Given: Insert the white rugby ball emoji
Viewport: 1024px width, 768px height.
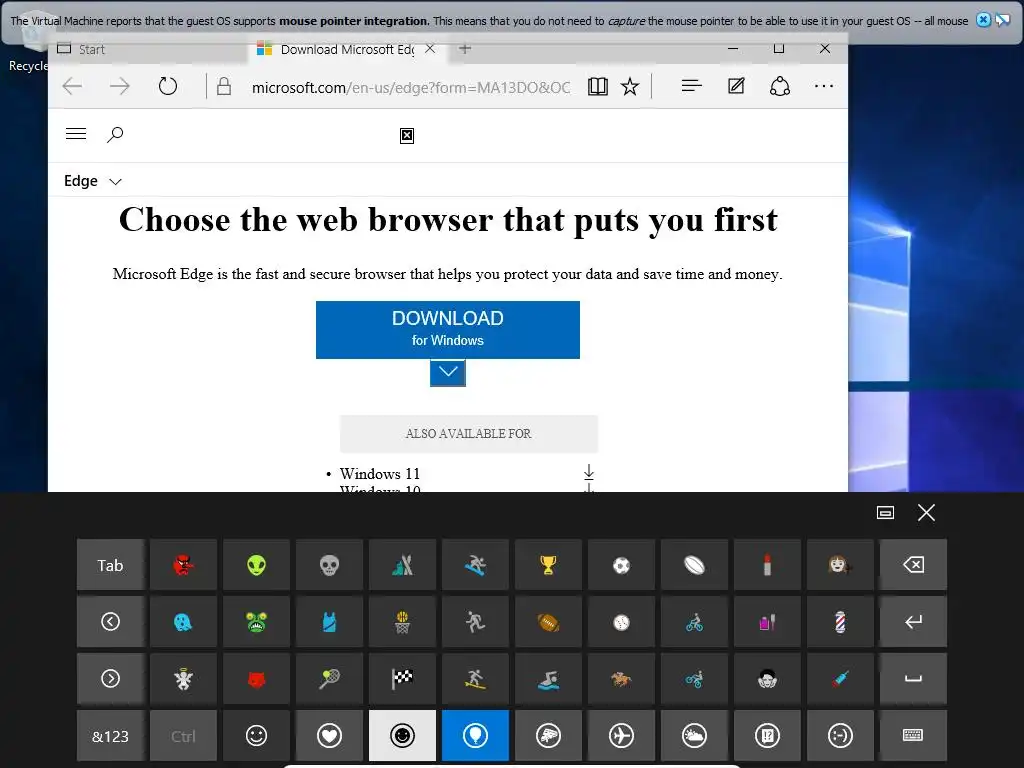Looking at the screenshot, I should 694,565.
